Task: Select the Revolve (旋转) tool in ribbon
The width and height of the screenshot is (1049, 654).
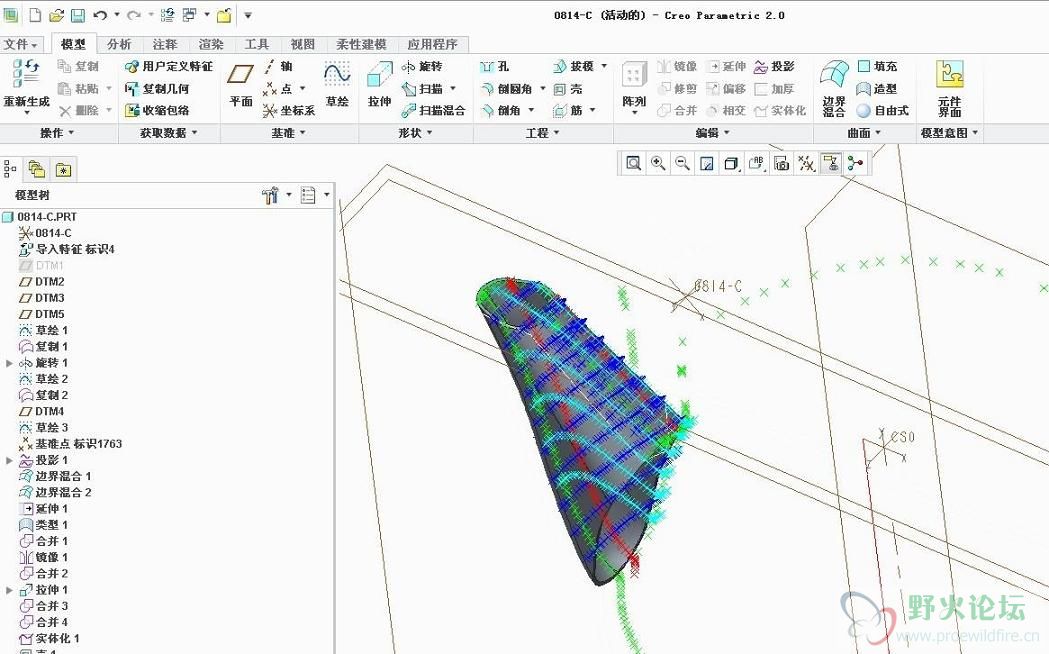Action: [x=422, y=66]
